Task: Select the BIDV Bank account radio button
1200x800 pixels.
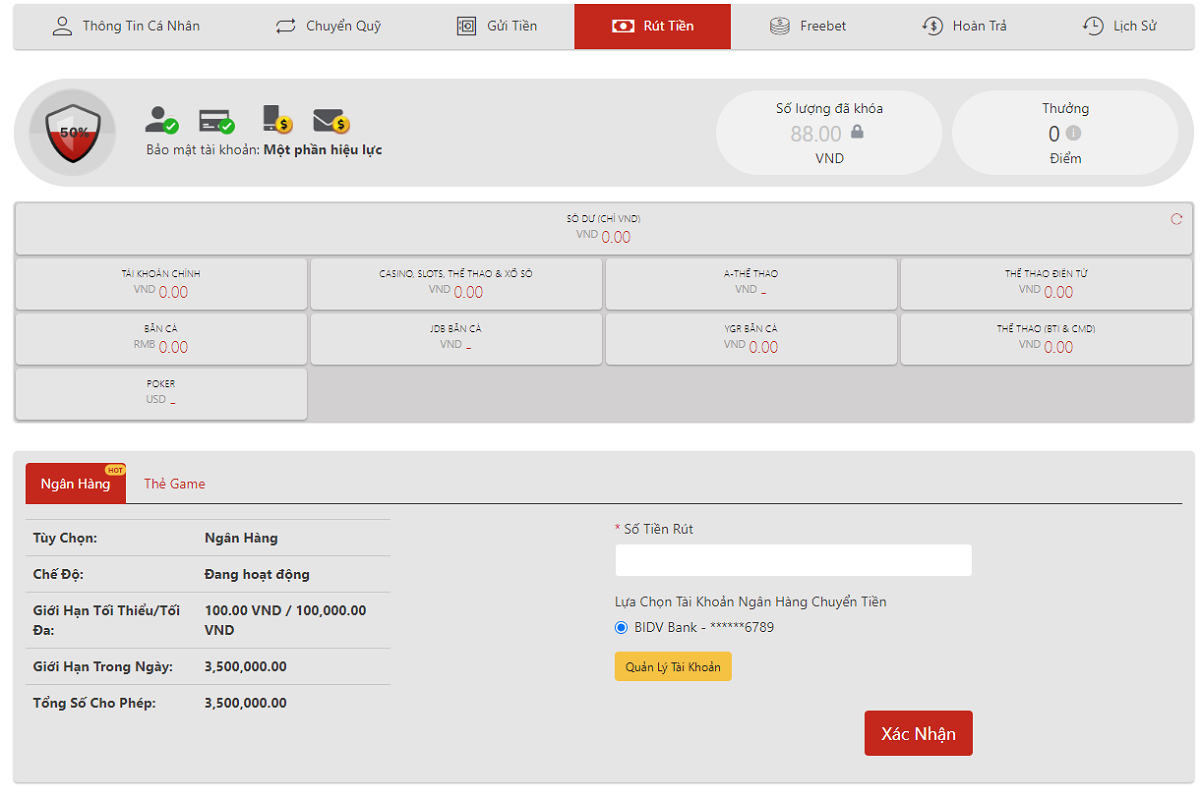Action: tap(621, 628)
